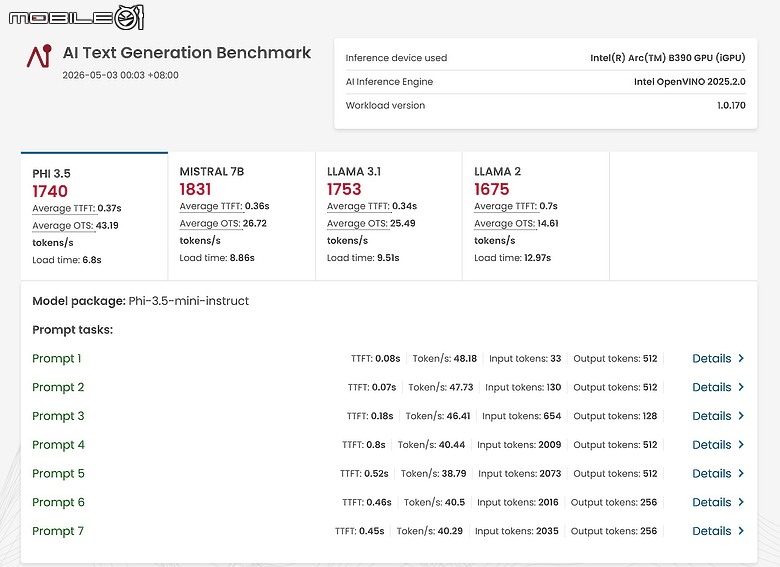Open Details for Prompt 6
The image size is (780, 567).
tap(718, 502)
